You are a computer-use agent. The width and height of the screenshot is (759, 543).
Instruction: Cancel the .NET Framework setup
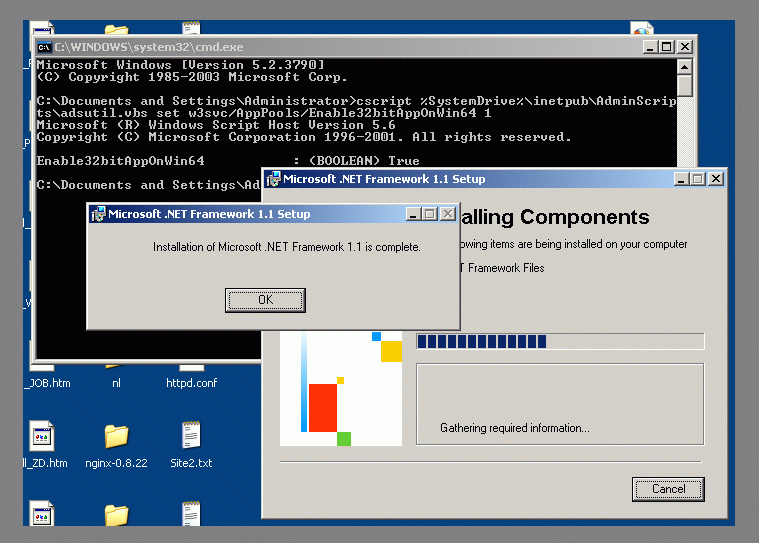click(668, 489)
